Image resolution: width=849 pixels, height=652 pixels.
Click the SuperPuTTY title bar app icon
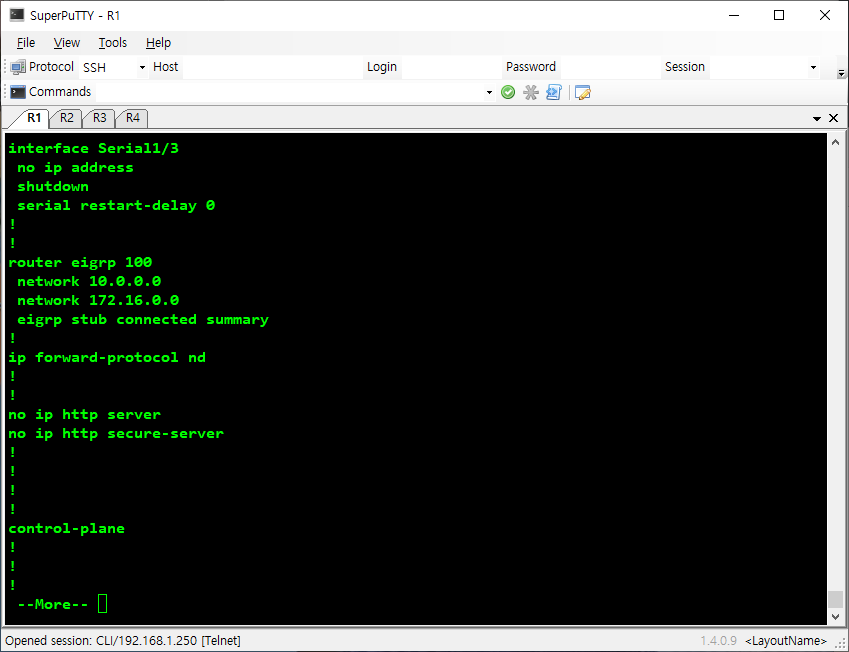17,15
